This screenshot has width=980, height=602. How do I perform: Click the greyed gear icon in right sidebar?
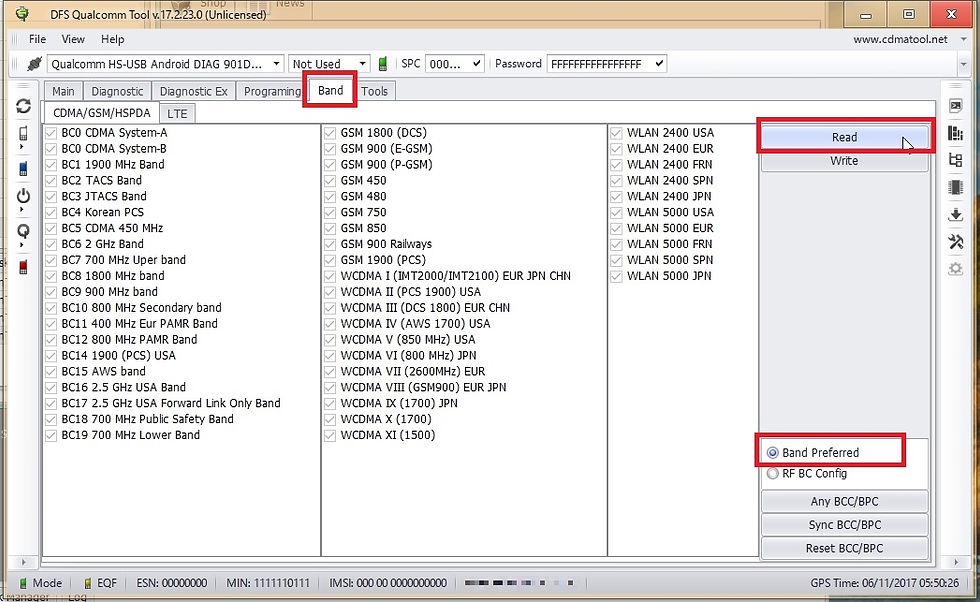coord(956,269)
